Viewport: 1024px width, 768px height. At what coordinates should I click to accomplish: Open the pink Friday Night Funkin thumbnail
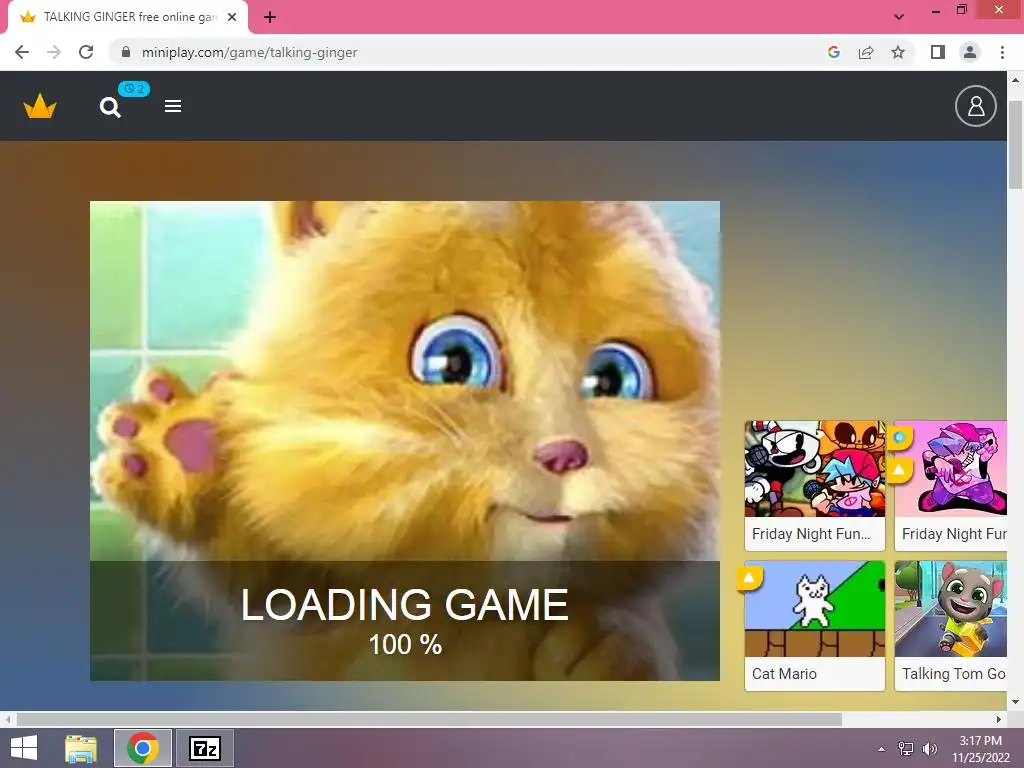(951, 469)
